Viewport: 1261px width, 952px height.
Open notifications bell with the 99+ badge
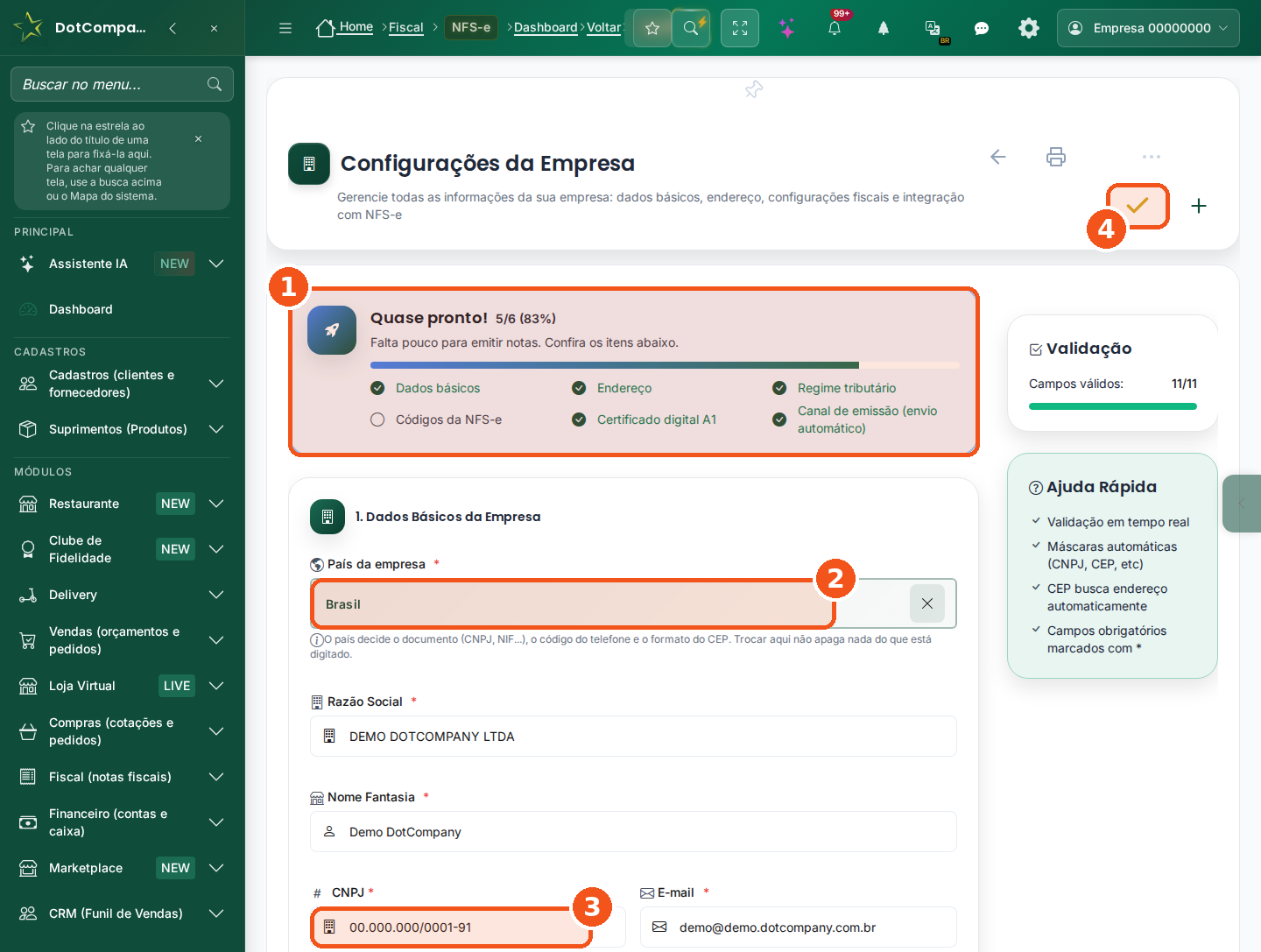(835, 28)
